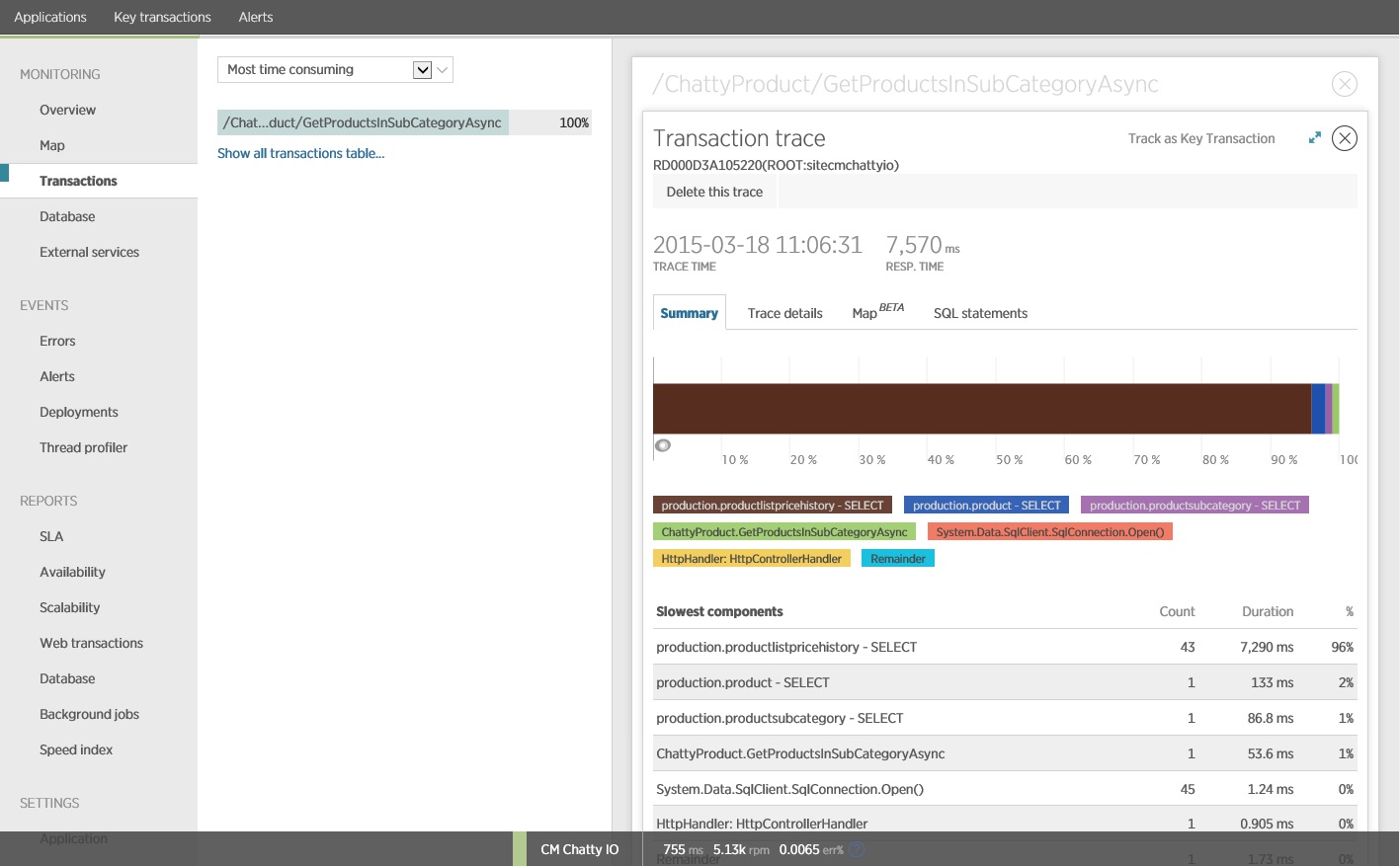Click the CM Chatty IO status bar label
The width and height of the screenshot is (1400, 866).
click(579, 849)
